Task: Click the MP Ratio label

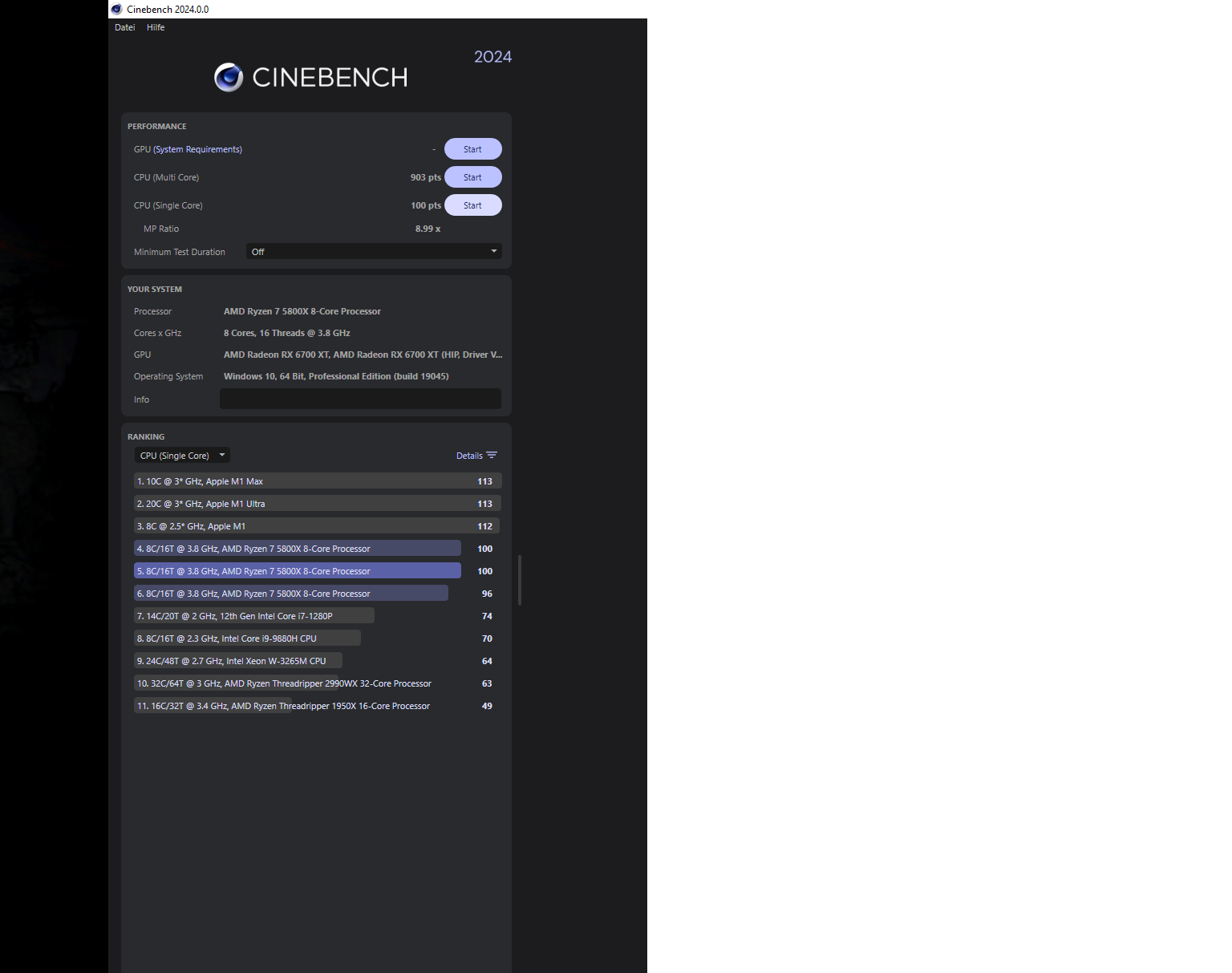Action: [161, 229]
